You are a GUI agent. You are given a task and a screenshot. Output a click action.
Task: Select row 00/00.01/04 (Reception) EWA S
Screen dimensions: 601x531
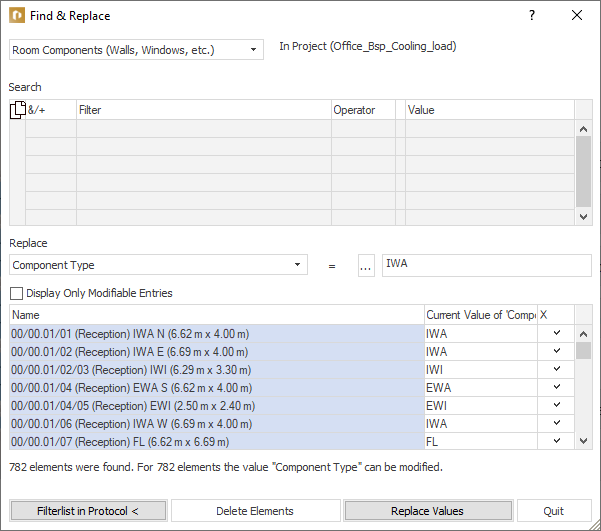click(x=217, y=388)
